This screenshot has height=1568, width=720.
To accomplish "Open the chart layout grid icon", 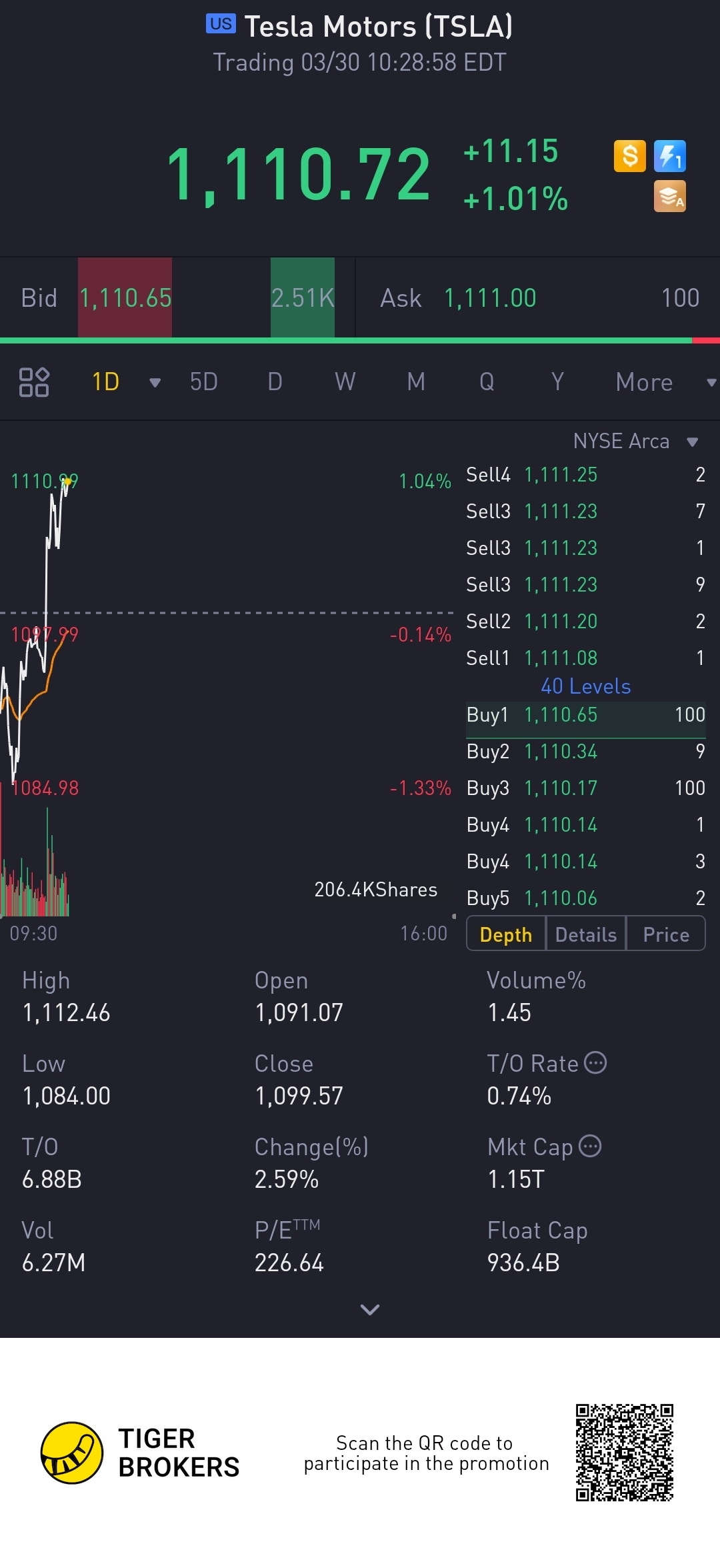I will pos(34,382).
